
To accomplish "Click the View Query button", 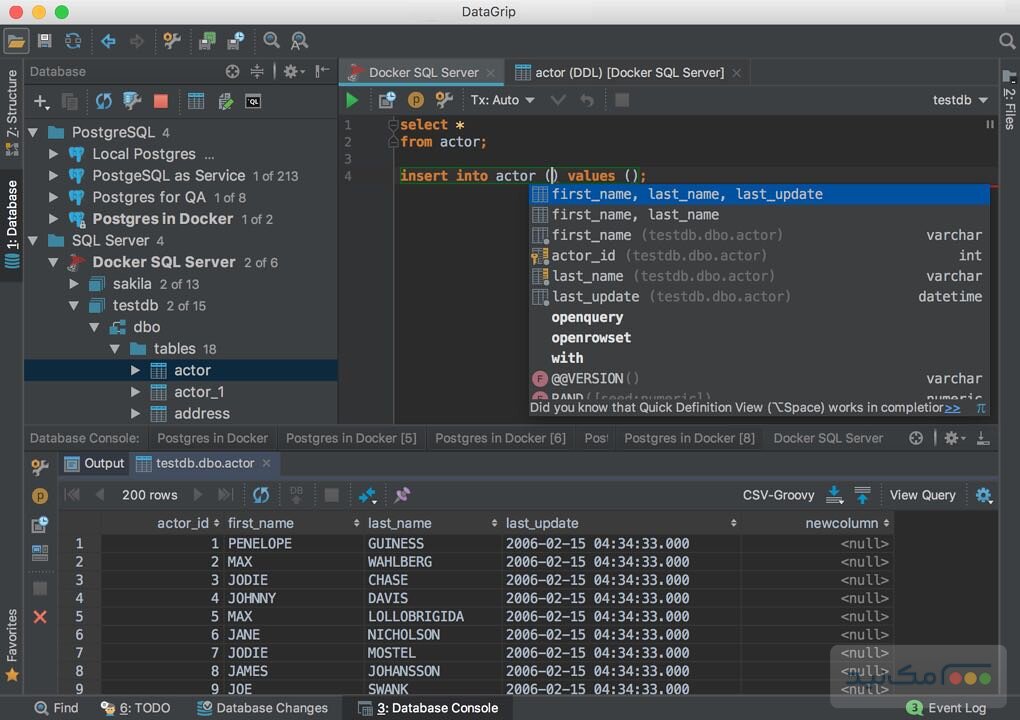I will [921, 494].
